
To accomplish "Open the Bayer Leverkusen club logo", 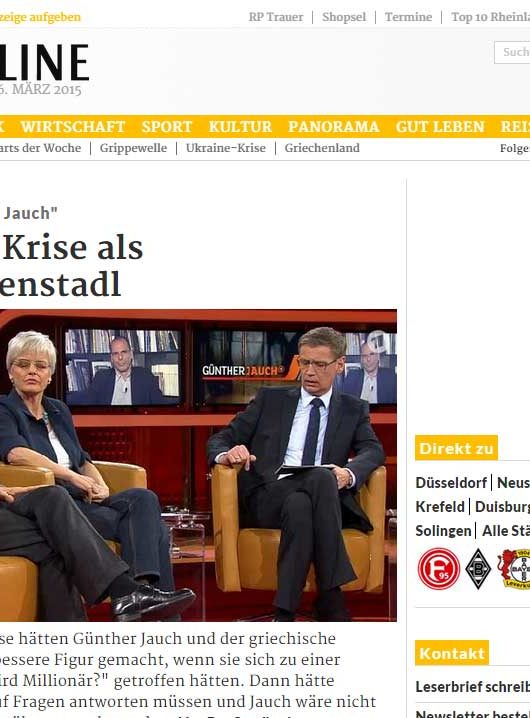I will tap(514, 568).
